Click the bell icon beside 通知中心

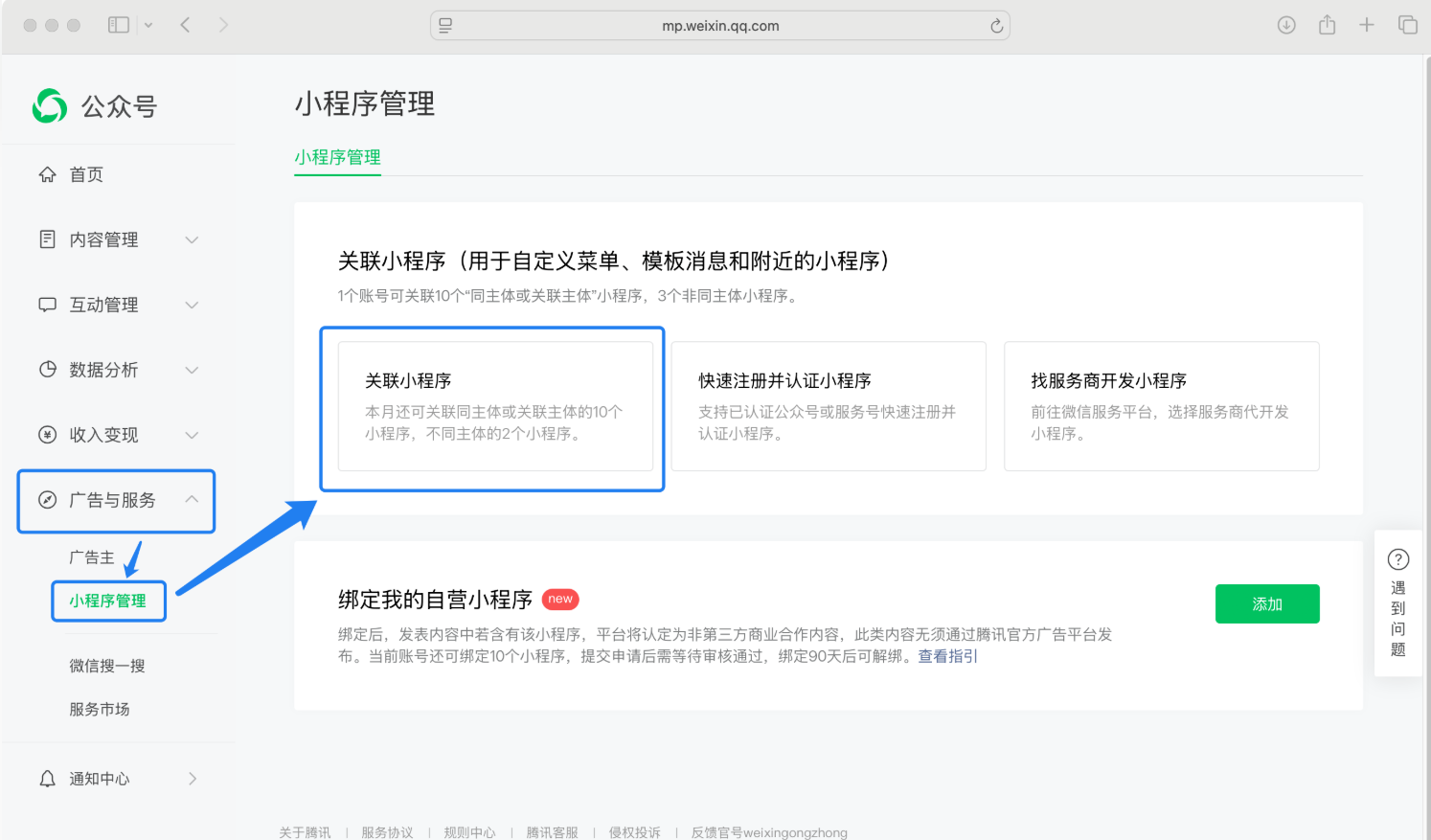tap(47, 779)
